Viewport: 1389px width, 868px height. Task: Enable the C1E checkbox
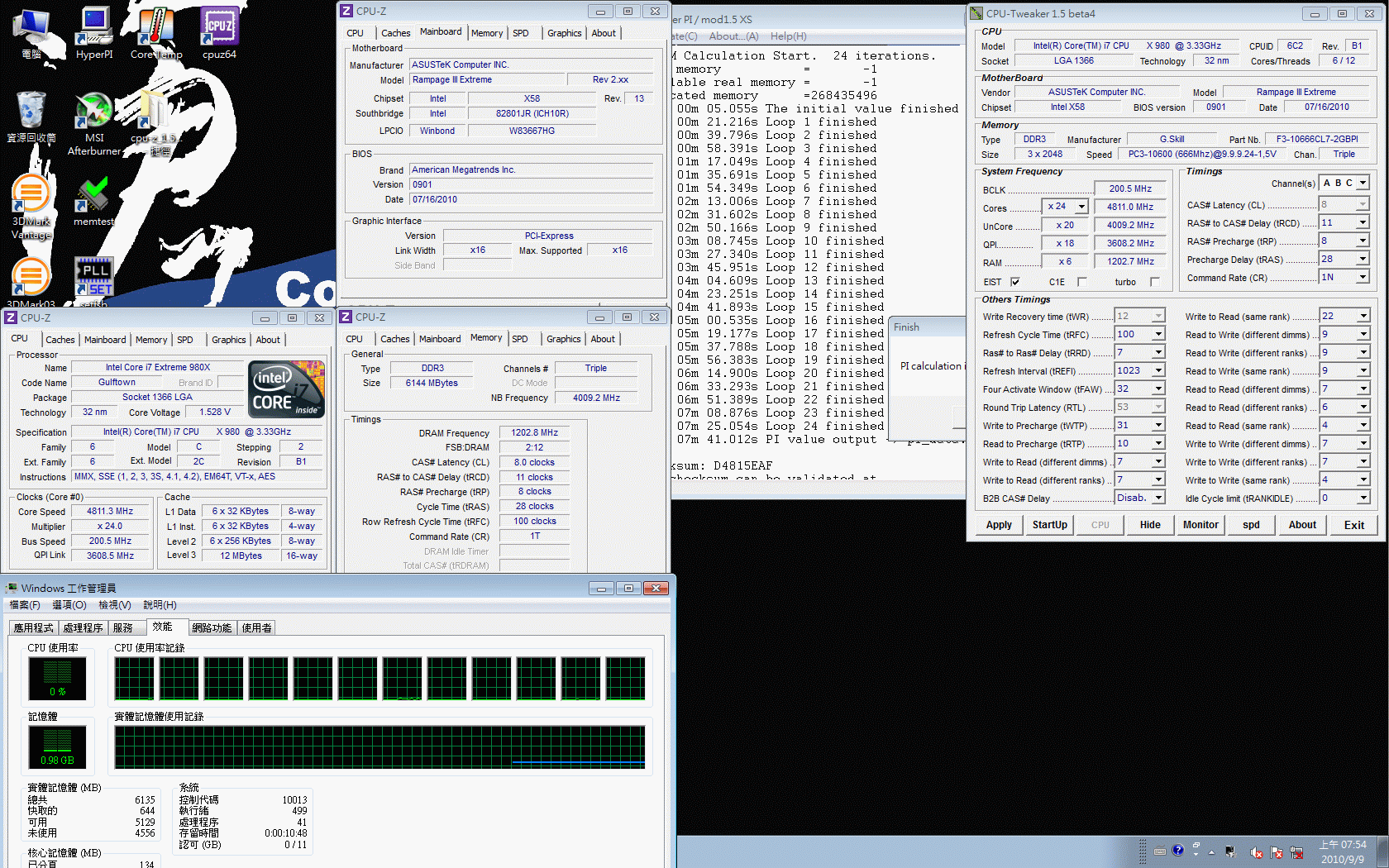point(1081,282)
